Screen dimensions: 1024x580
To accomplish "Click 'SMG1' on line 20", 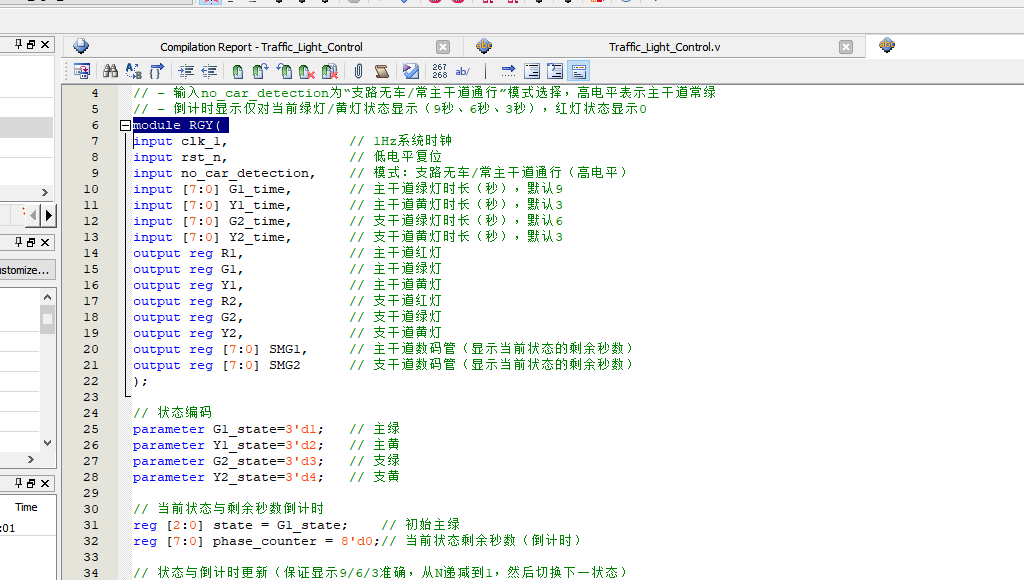I will 285,349.
